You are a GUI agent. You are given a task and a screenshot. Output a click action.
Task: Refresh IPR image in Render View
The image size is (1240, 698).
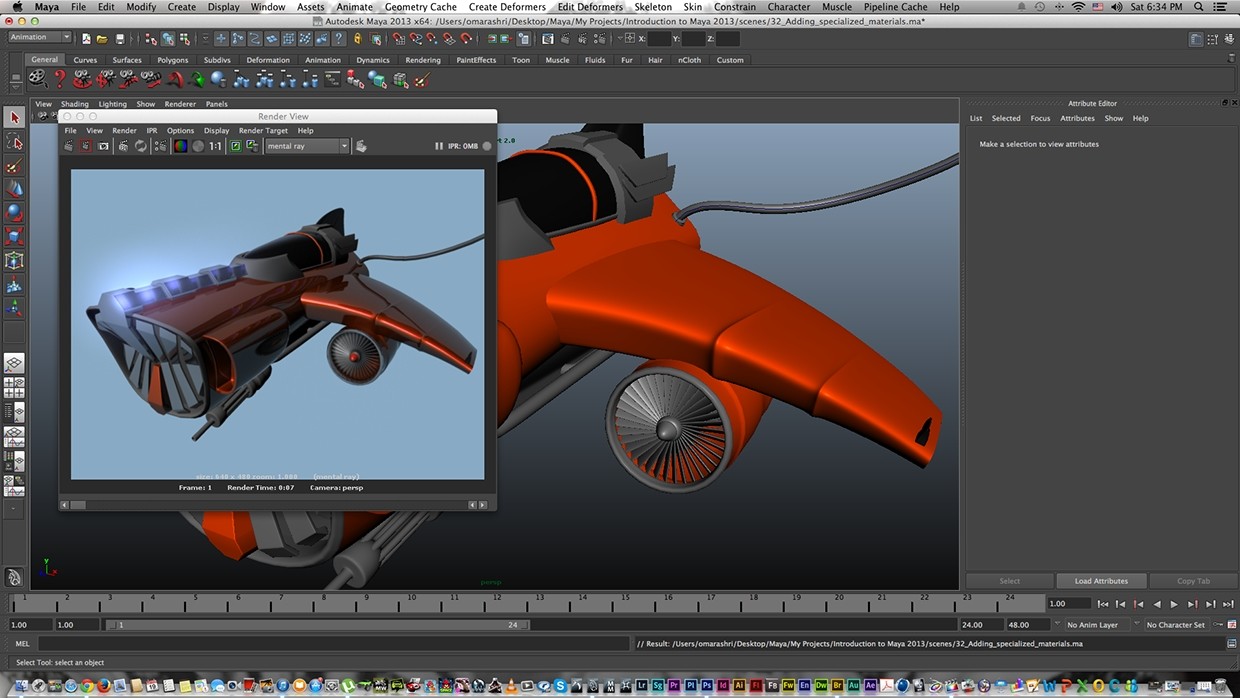tap(141, 146)
